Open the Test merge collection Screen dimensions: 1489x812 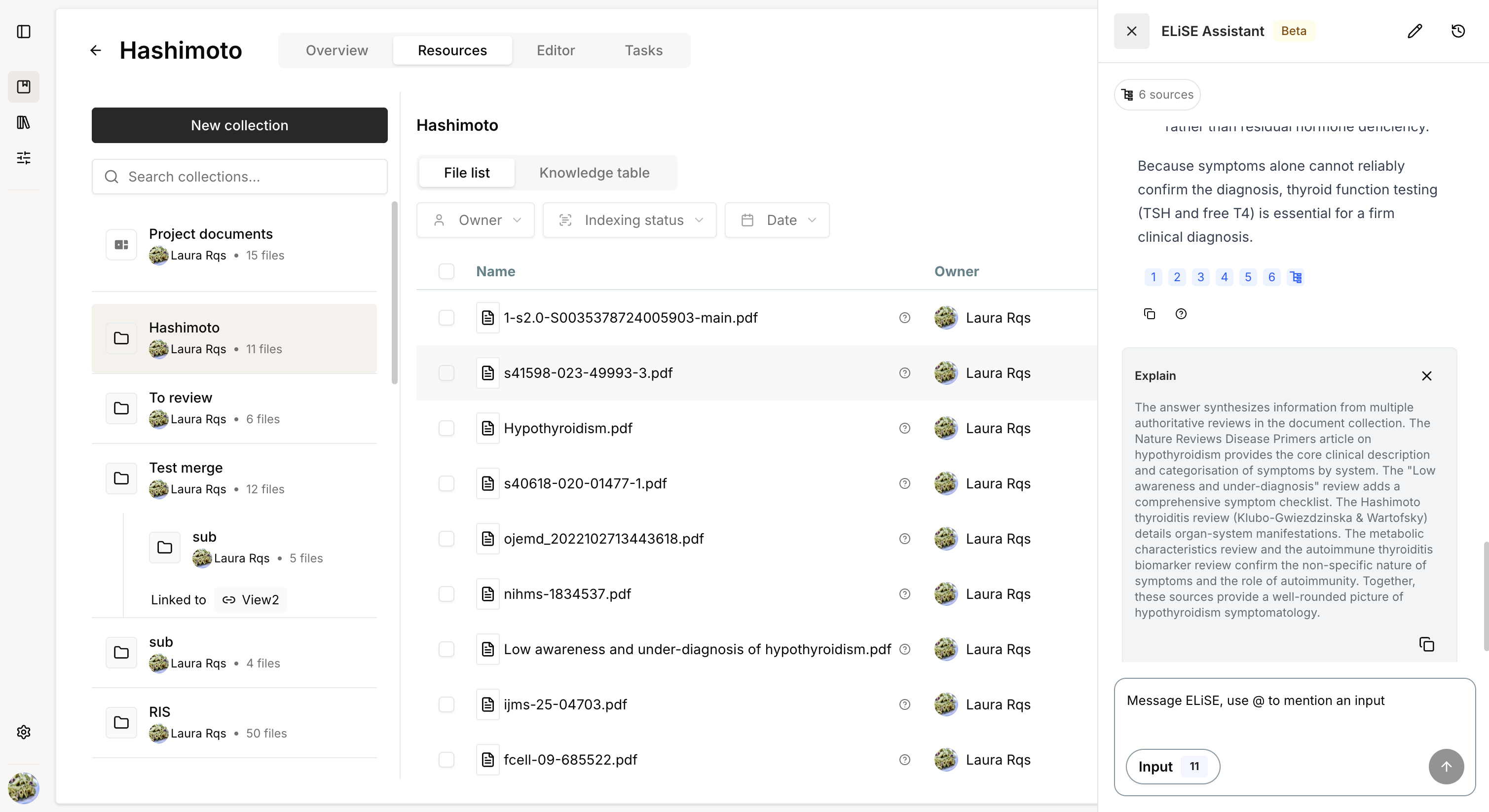point(234,478)
